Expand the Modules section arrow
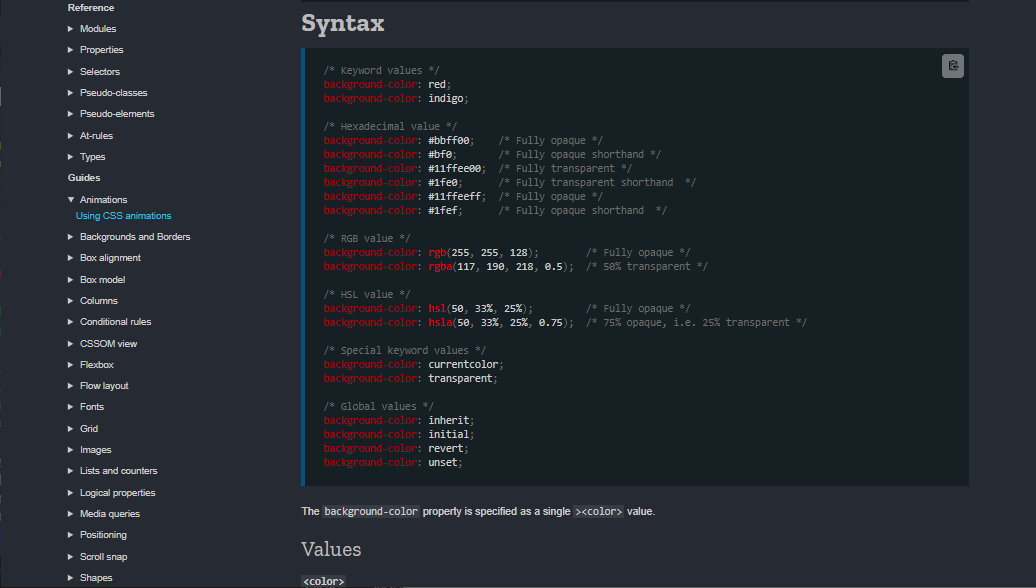Image resolution: width=1036 pixels, height=588 pixels. click(71, 29)
